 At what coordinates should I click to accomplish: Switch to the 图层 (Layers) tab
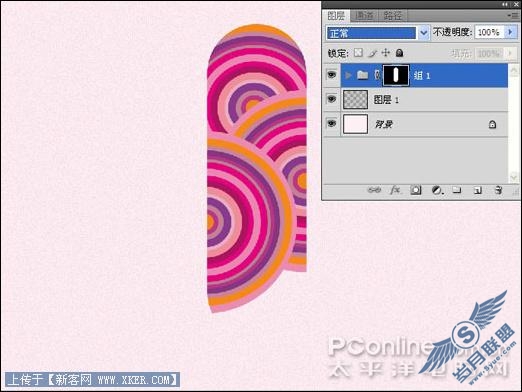tap(336, 16)
